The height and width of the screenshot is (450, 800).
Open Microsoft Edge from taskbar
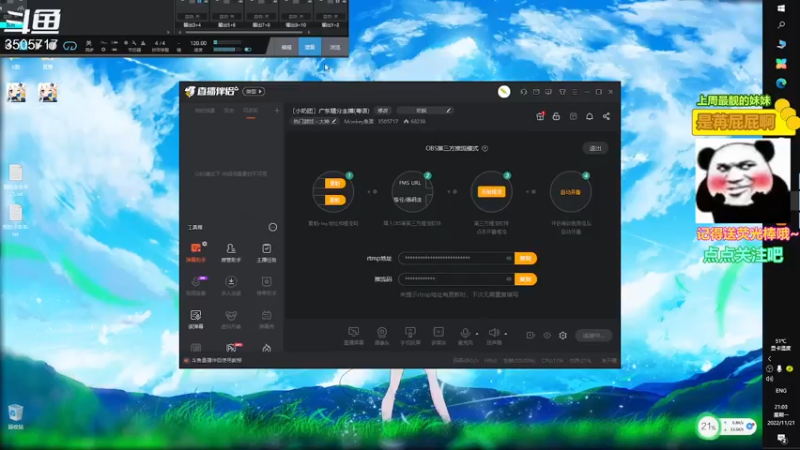[781, 83]
